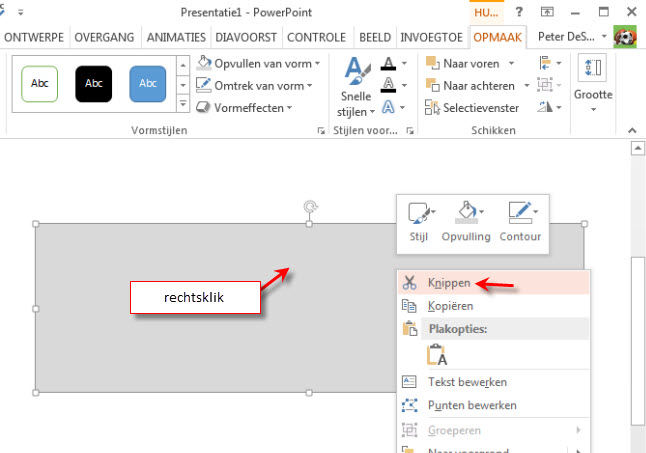Open Peter DeS... account menu
The image size is (646, 453).
(573, 37)
